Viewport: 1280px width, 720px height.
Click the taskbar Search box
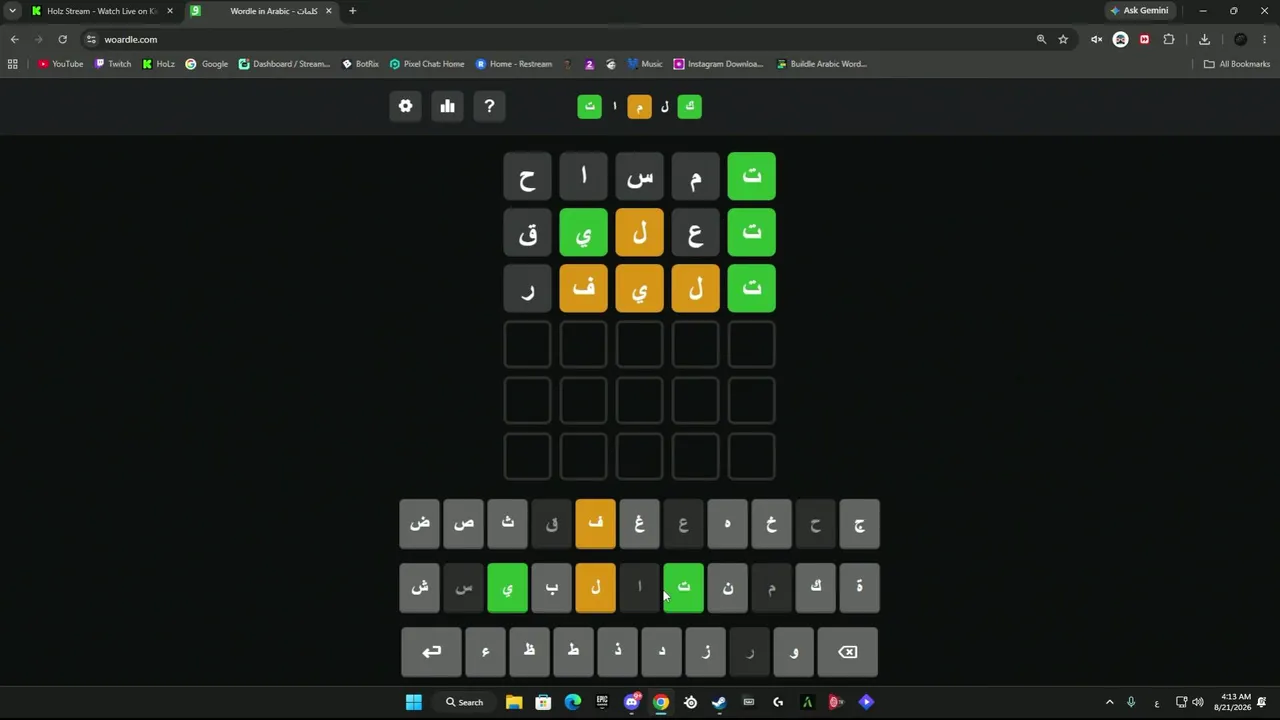point(465,702)
